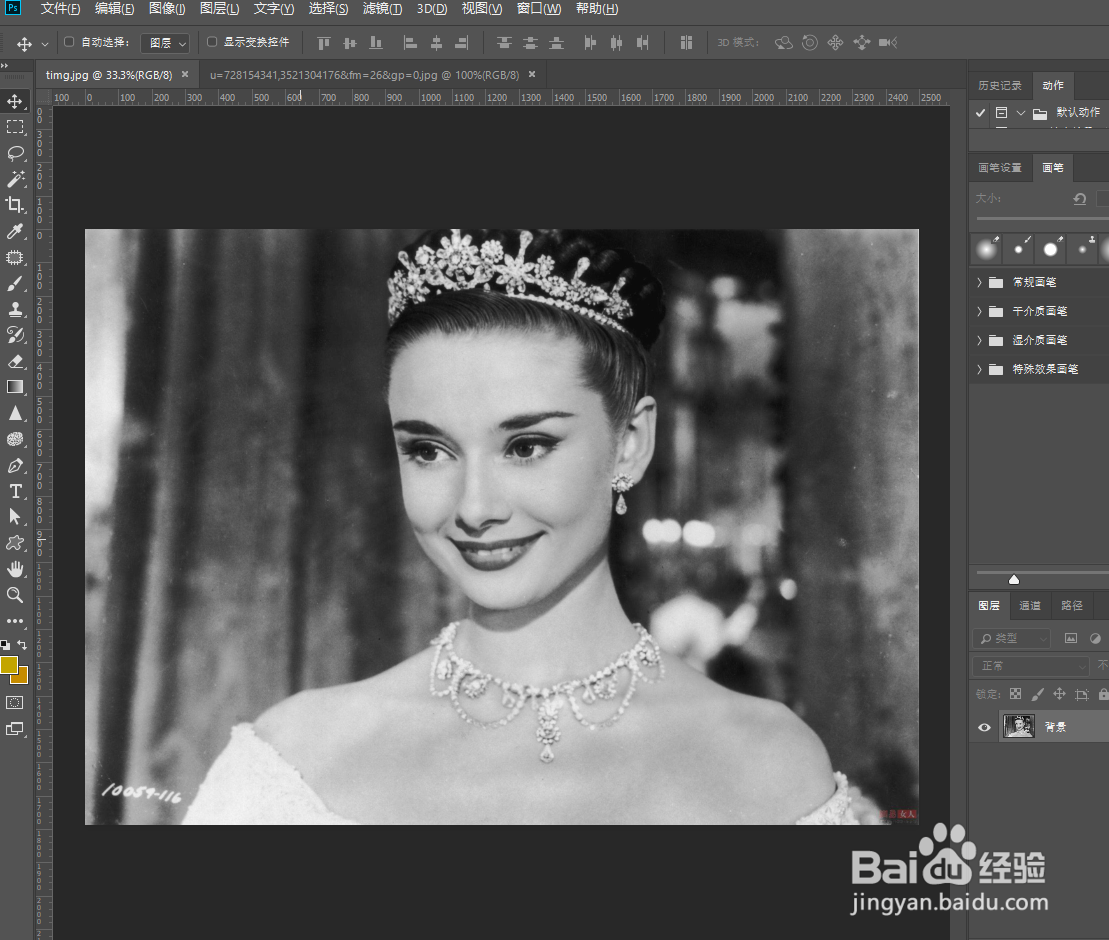Expand the default actions folder
Image resolution: width=1109 pixels, height=940 pixels.
[1021, 112]
